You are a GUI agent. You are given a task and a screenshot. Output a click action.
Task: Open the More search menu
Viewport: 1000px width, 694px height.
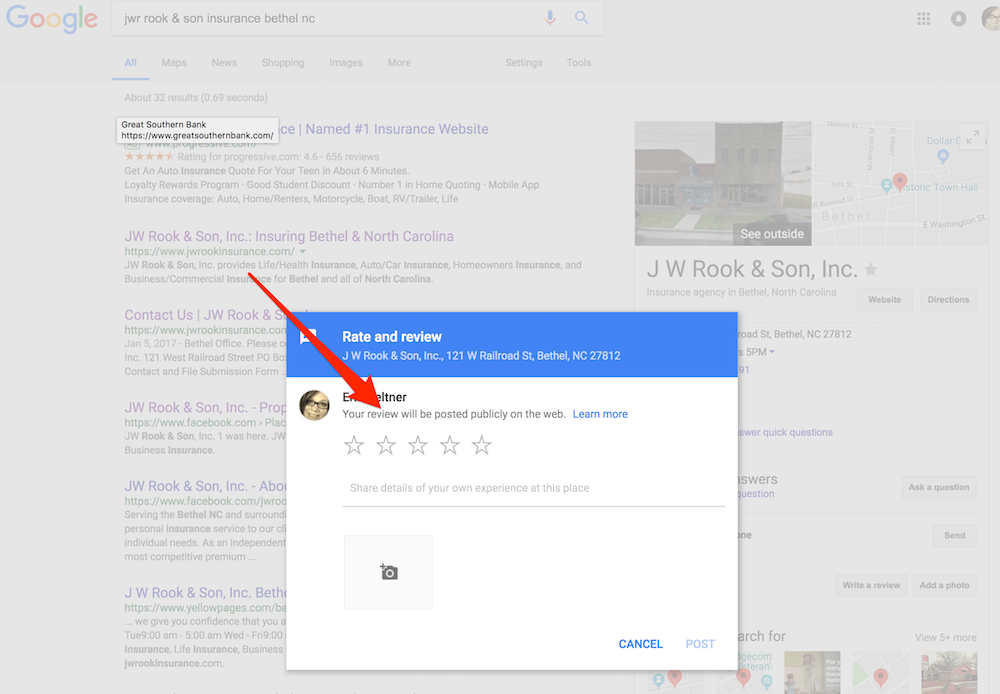[399, 63]
